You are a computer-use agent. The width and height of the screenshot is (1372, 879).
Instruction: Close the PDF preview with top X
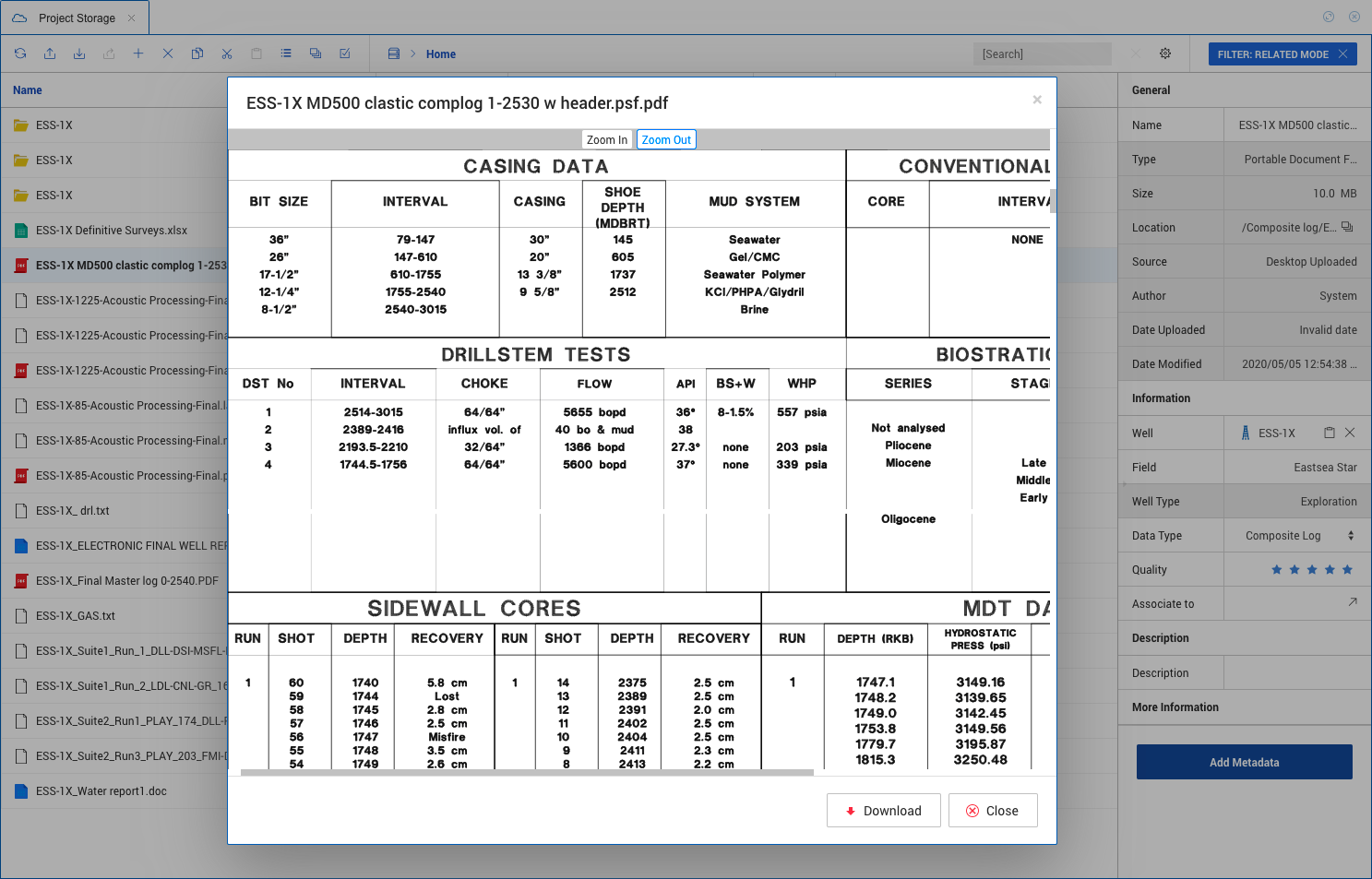(1037, 100)
